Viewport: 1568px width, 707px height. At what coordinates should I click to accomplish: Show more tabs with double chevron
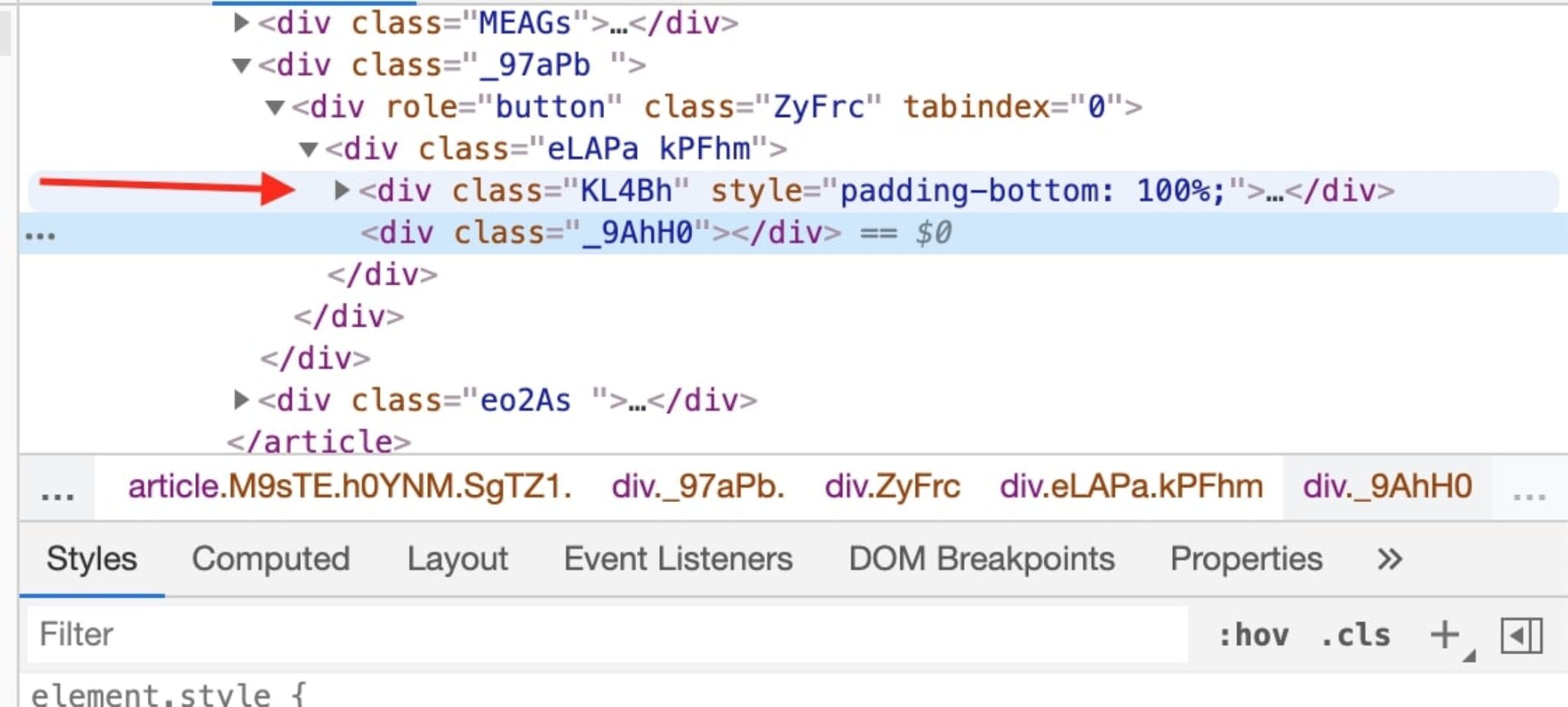1390,559
